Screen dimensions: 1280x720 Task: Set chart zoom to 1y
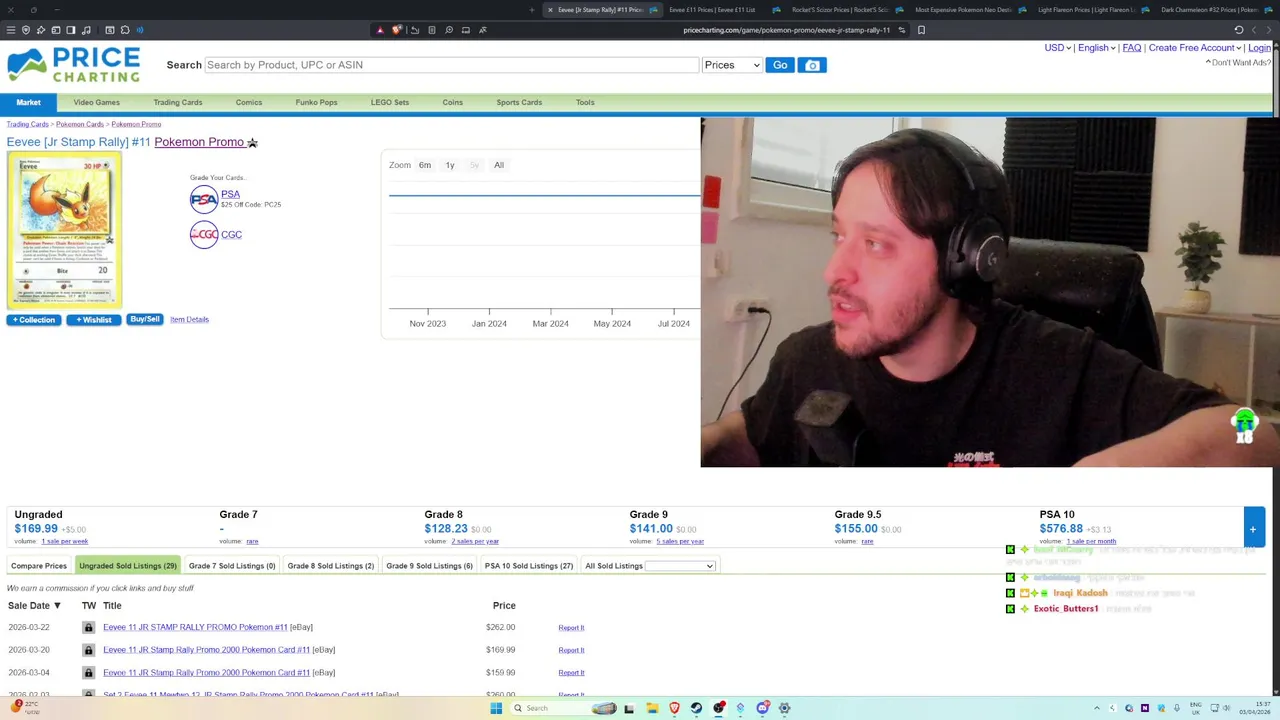pos(450,165)
